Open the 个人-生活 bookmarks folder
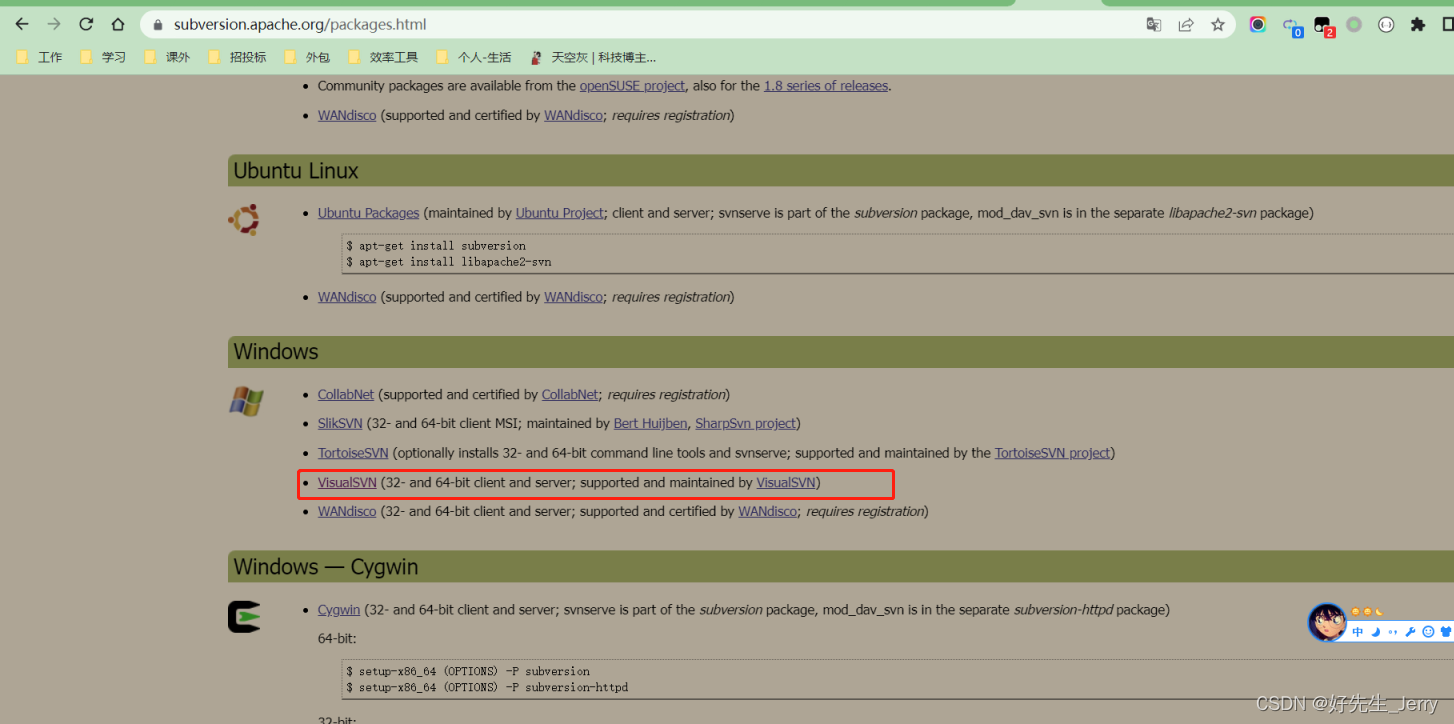 coord(474,57)
